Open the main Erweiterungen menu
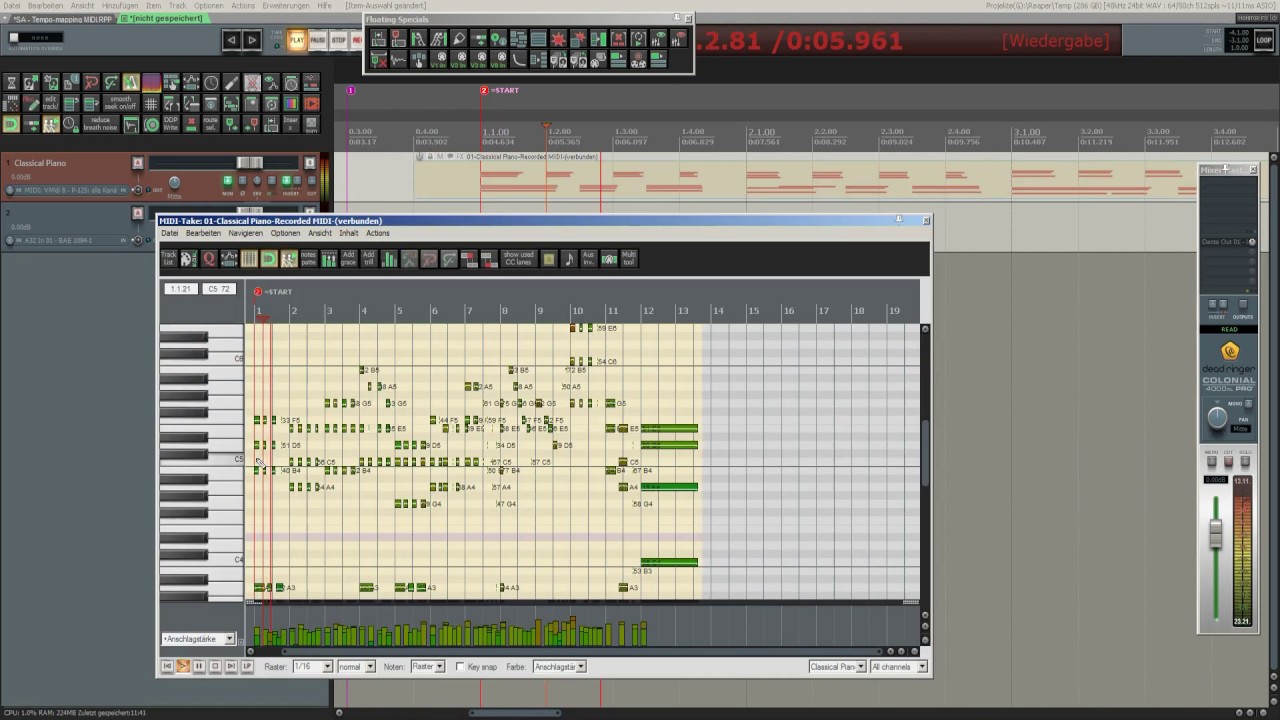The width and height of the screenshot is (1280, 720). point(286,6)
